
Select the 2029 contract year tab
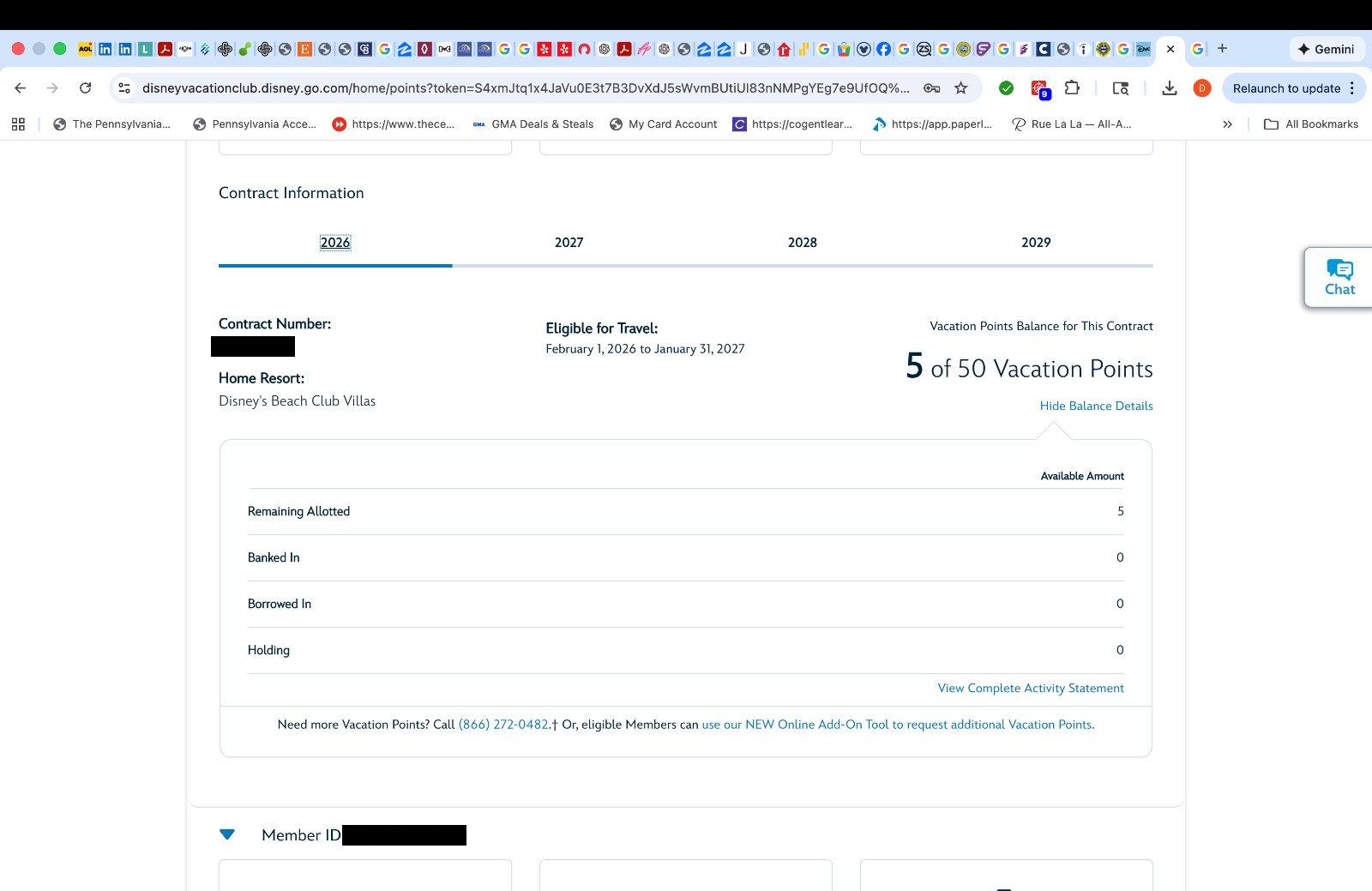point(1035,243)
